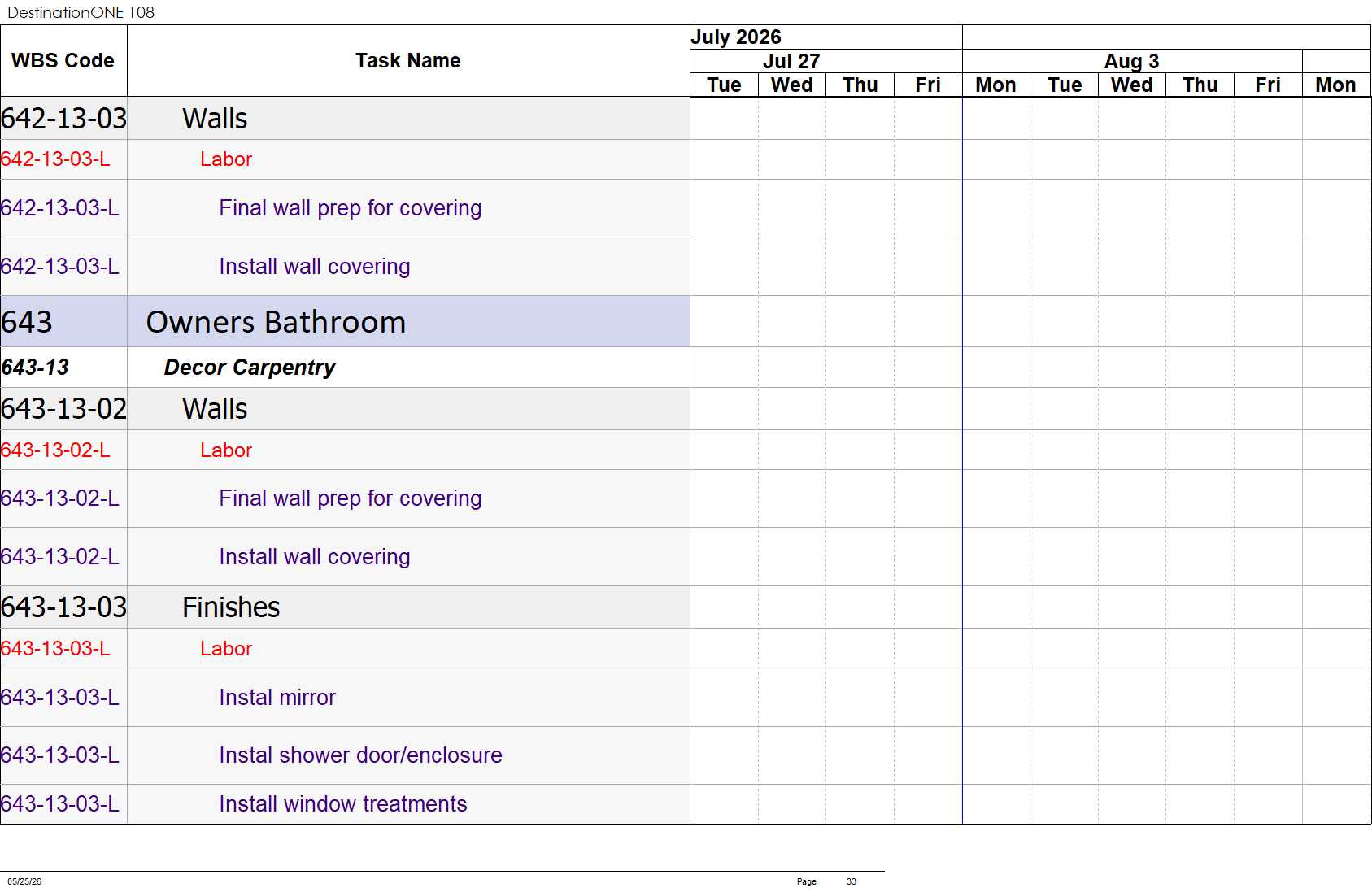Click the Aug 3 week header
Viewport: 1372px width, 892px height.
[1131, 62]
